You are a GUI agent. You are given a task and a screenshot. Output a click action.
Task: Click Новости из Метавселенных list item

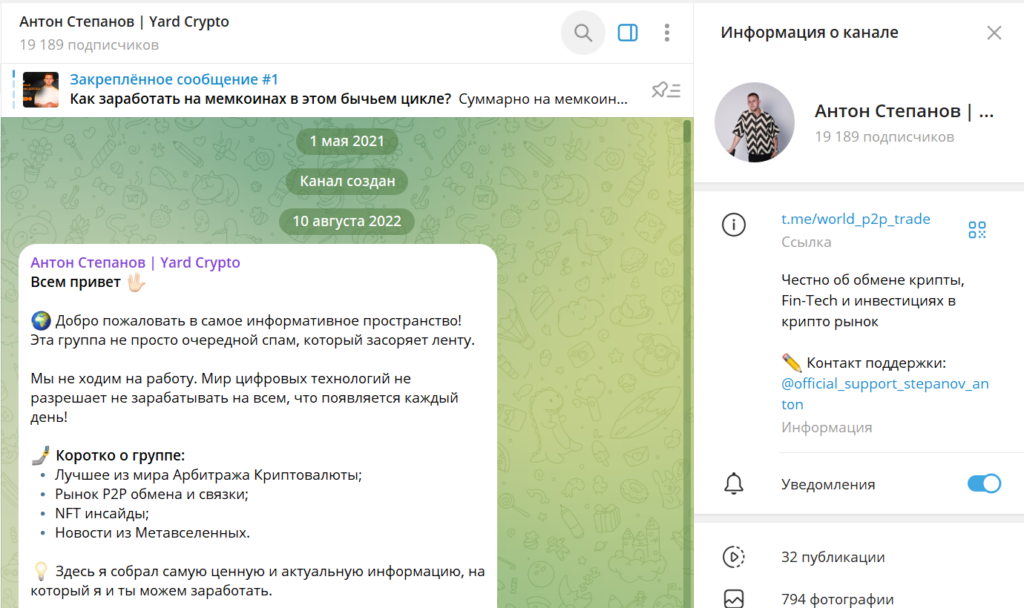(152, 533)
